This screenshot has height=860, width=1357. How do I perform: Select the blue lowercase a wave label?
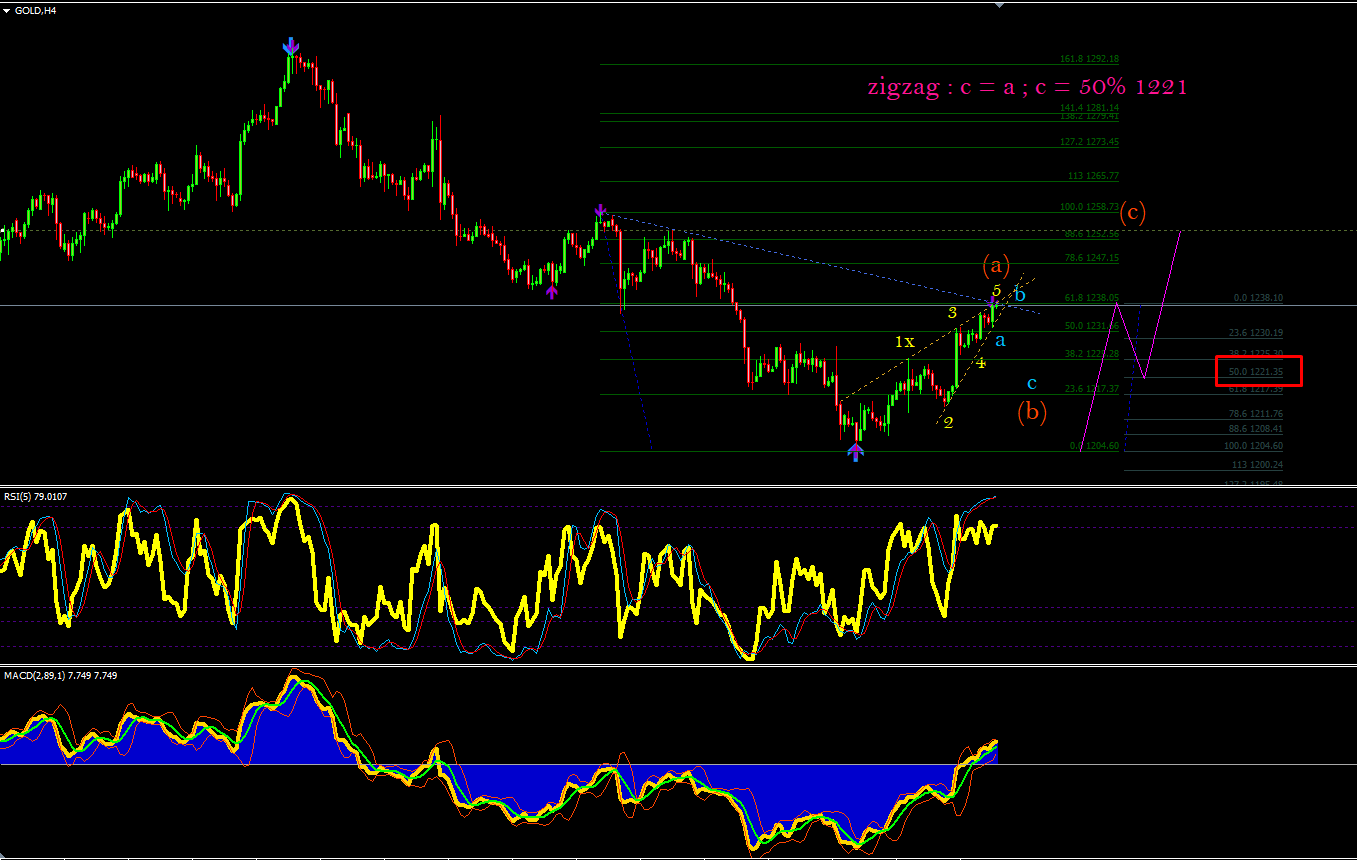(1000, 341)
